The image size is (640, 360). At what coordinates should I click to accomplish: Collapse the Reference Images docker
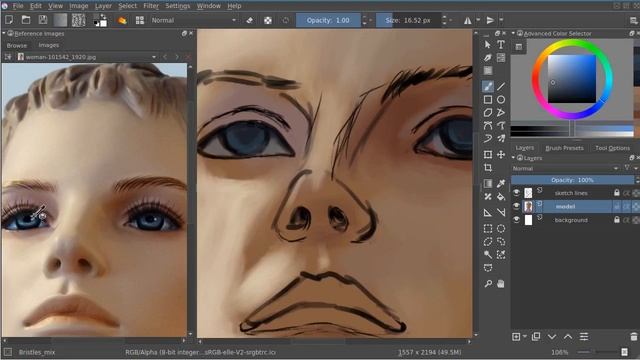point(4,33)
